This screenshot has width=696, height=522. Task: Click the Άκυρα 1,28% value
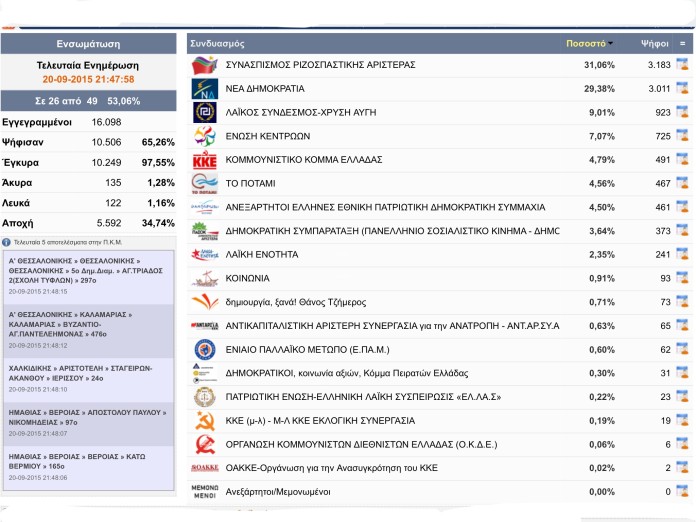161,182
